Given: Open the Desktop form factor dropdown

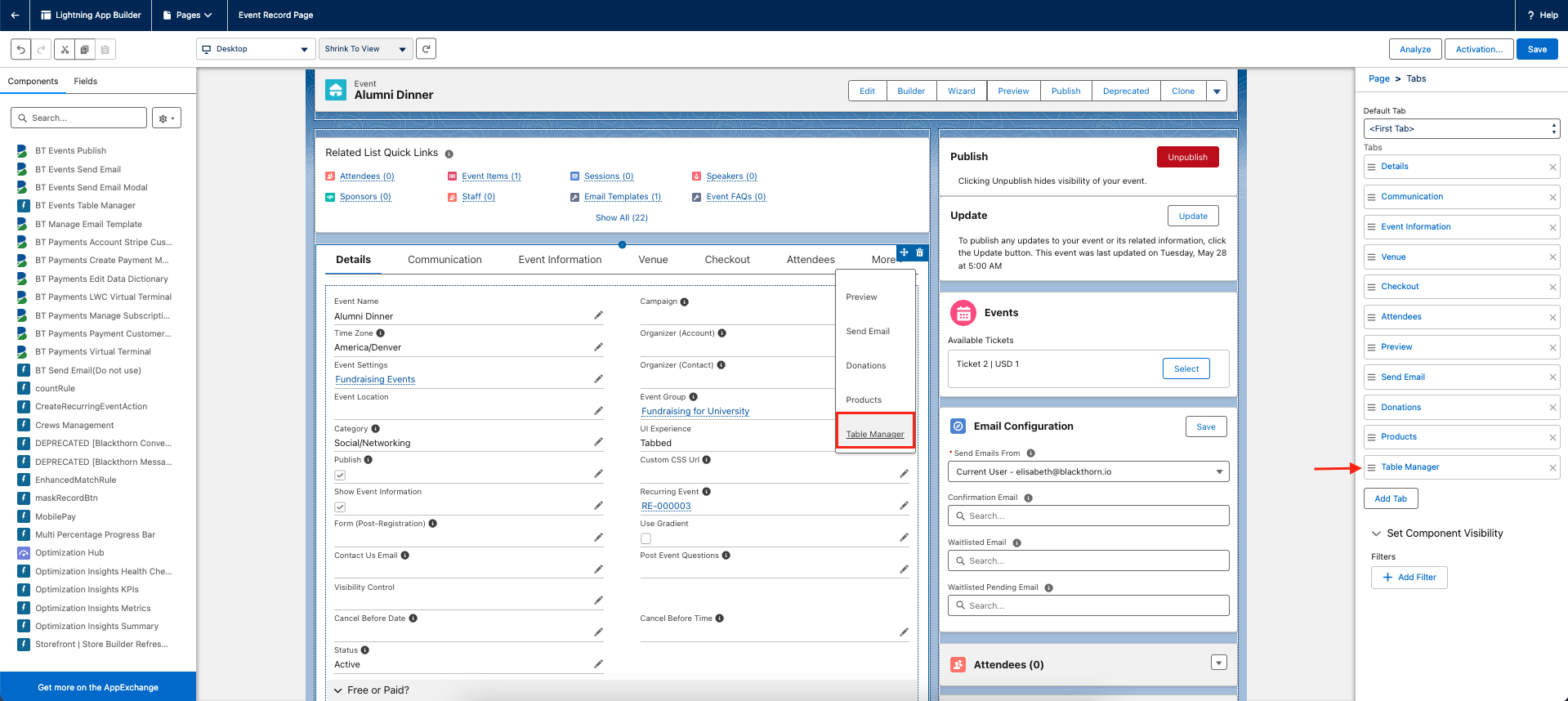Looking at the screenshot, I should [255, 49].
